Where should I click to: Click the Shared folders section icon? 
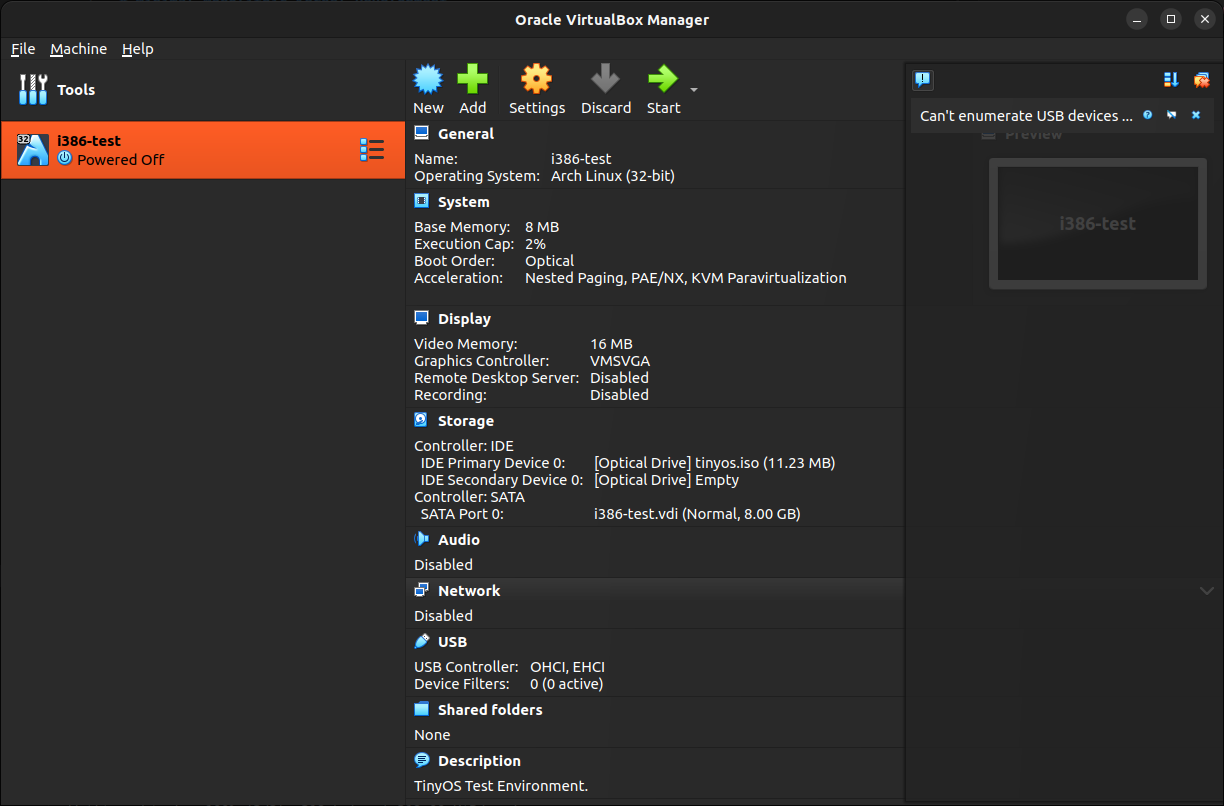pyautogui.click(x=422, y=709)
